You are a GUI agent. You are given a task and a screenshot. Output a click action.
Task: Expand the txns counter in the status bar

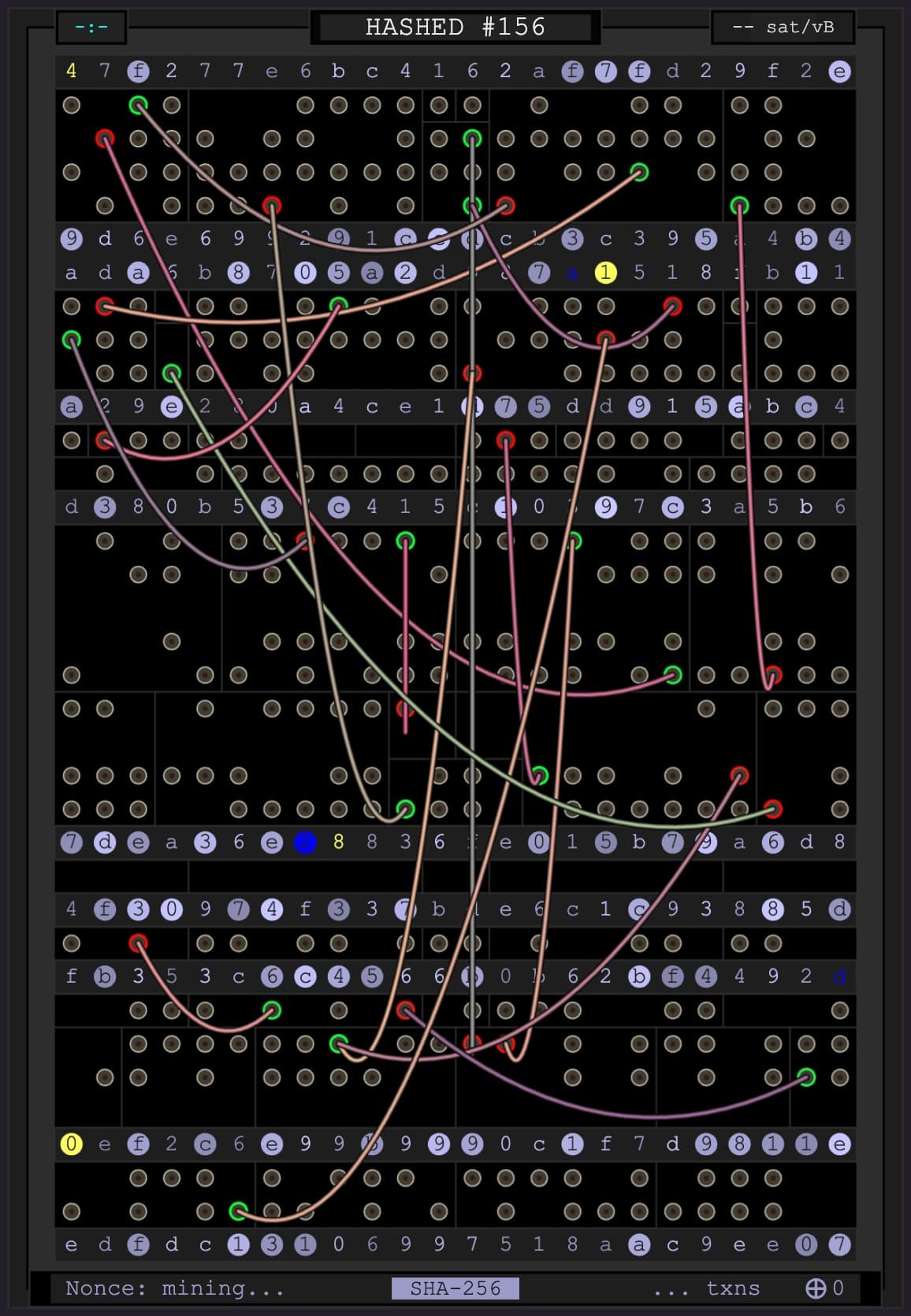[733, 1288]
